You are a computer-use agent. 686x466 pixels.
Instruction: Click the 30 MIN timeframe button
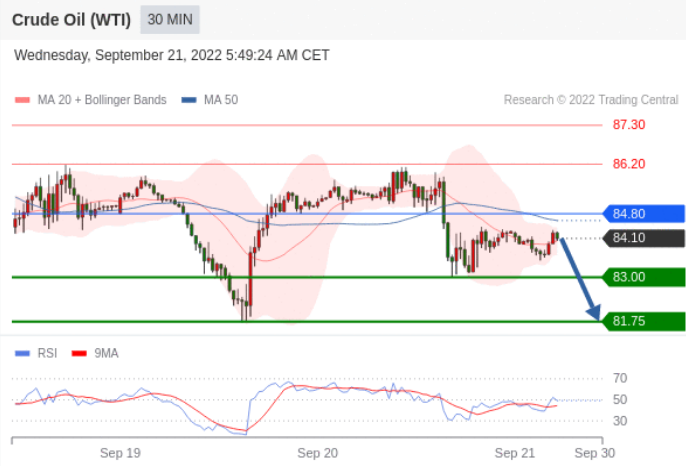[x=170, y=20]
